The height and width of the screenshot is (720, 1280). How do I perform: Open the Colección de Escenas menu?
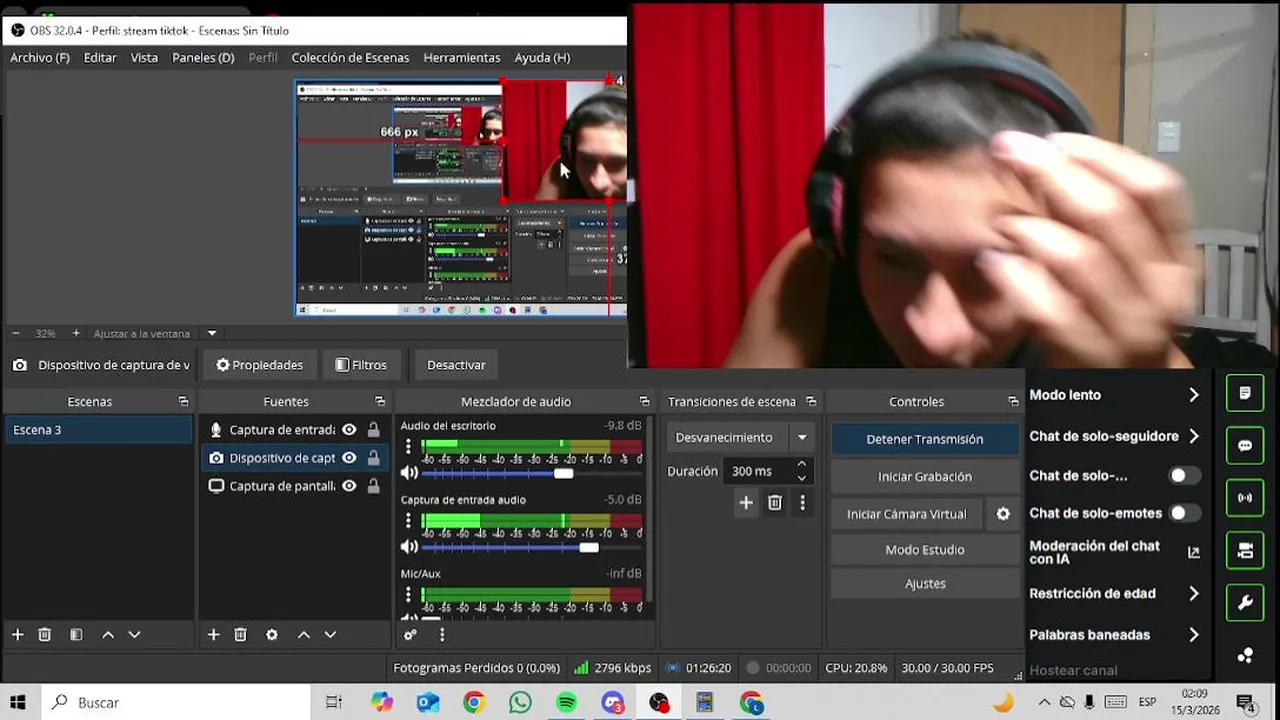tap(350, 58)
